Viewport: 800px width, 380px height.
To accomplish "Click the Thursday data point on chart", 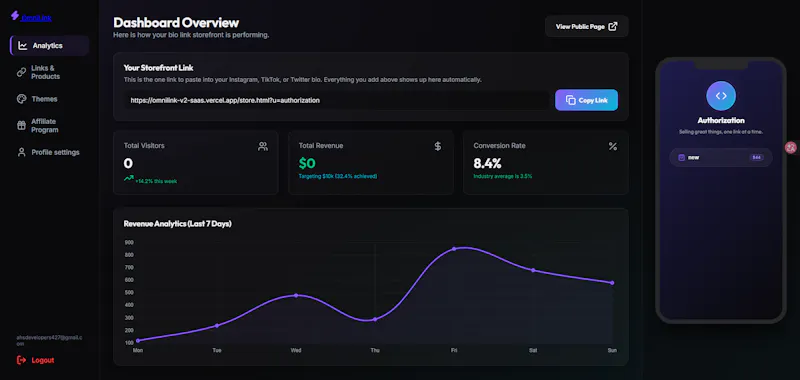I will pos(375,319).
